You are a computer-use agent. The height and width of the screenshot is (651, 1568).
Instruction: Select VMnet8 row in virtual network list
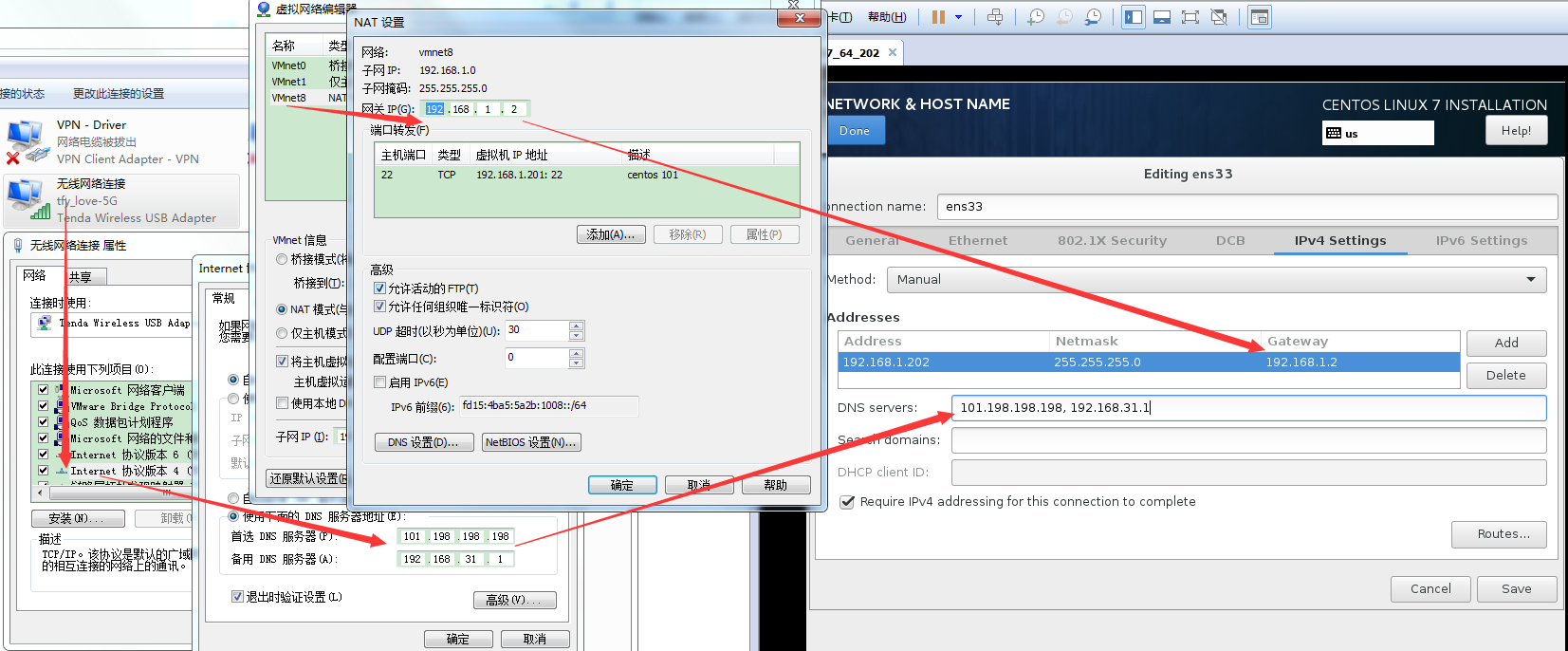coord(308,98)
